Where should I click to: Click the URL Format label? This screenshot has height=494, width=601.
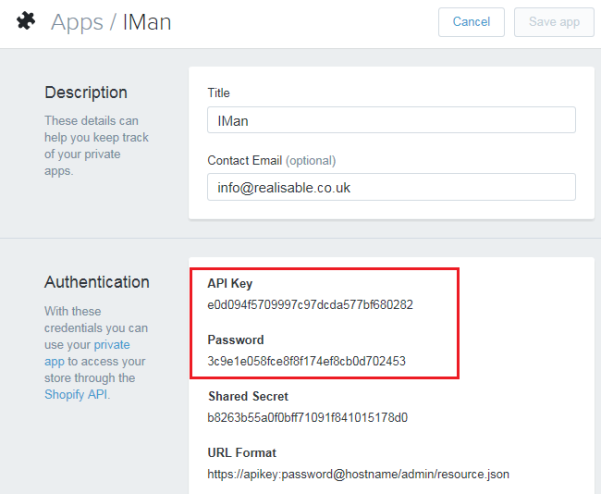[242, 453]
